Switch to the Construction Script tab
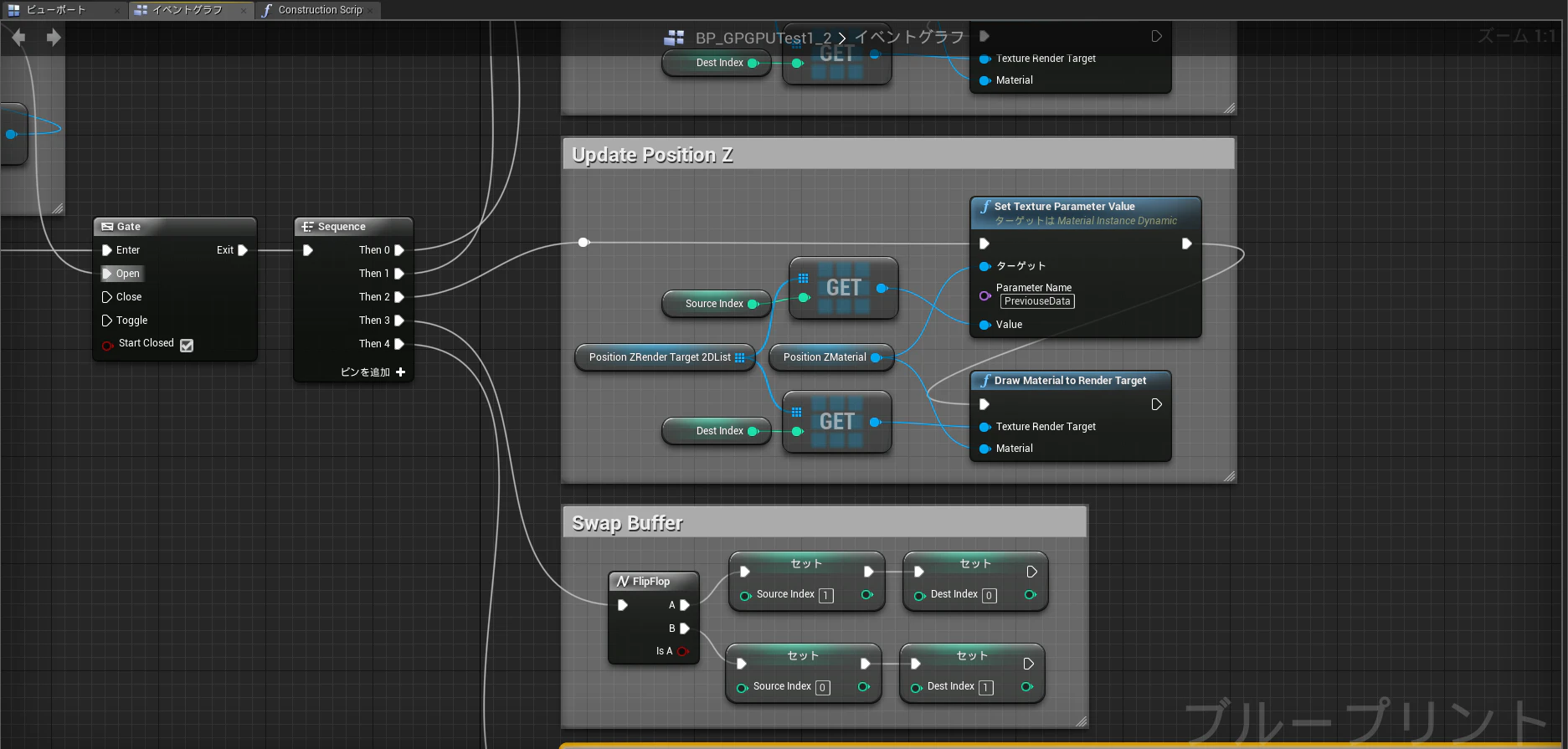This screenshot has width=1568, height=749. point(318,10)
